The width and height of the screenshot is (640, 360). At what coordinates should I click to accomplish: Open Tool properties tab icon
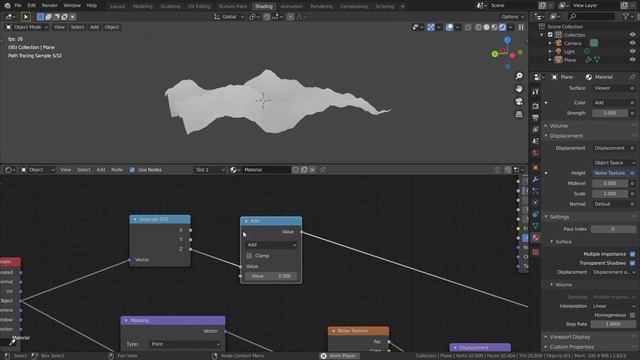point(536,92)
